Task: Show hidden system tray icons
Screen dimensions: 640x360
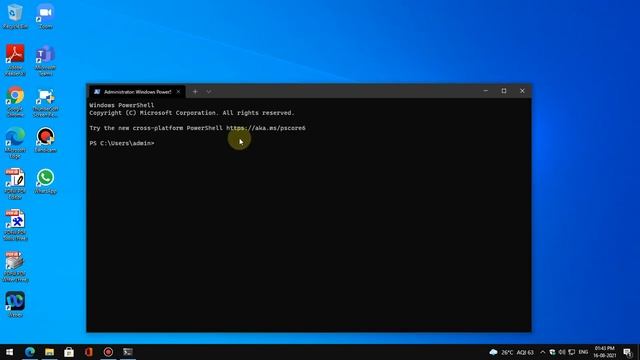Action: 542,352
